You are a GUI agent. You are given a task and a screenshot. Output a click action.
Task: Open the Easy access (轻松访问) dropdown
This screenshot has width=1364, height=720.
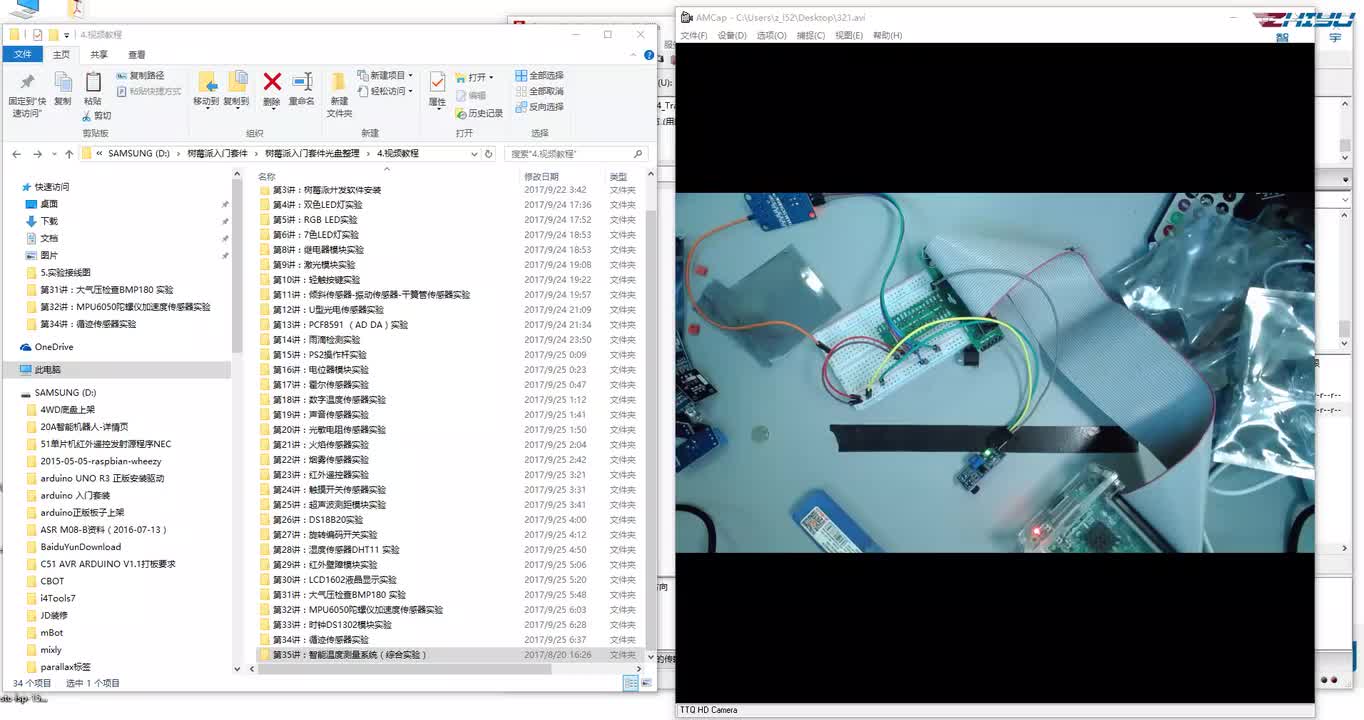(385, 91)
